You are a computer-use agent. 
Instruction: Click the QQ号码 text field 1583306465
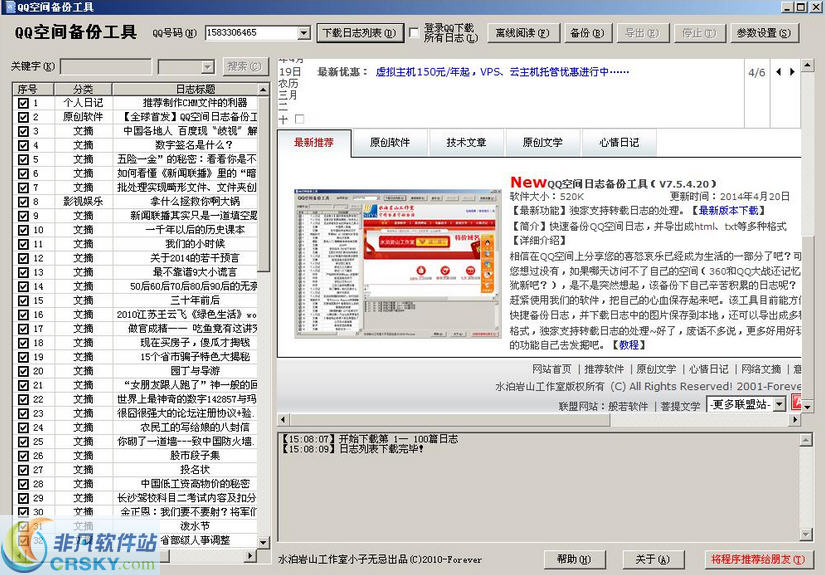[x=251, y=33]
